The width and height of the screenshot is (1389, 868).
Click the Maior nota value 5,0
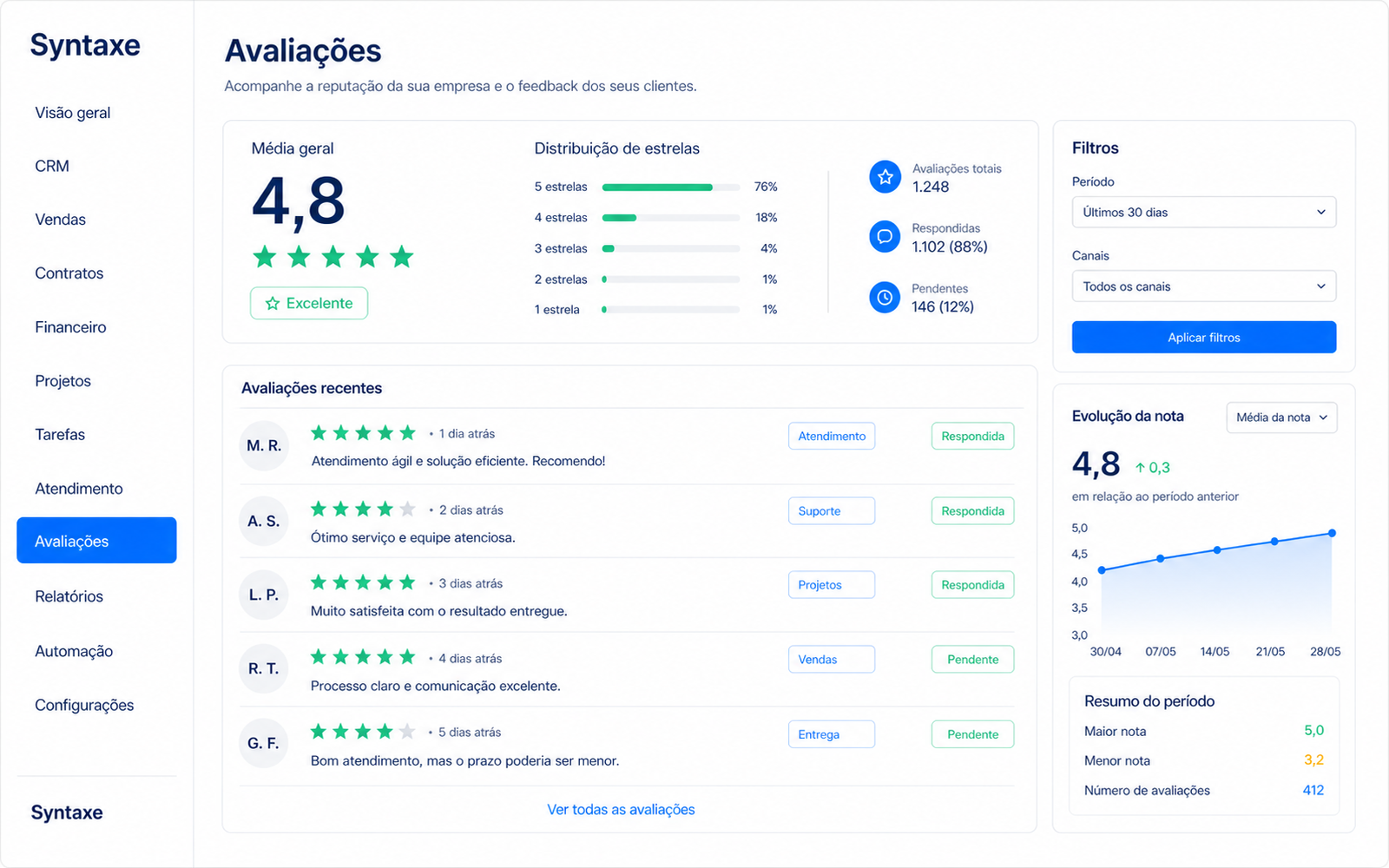(1314, 731)
